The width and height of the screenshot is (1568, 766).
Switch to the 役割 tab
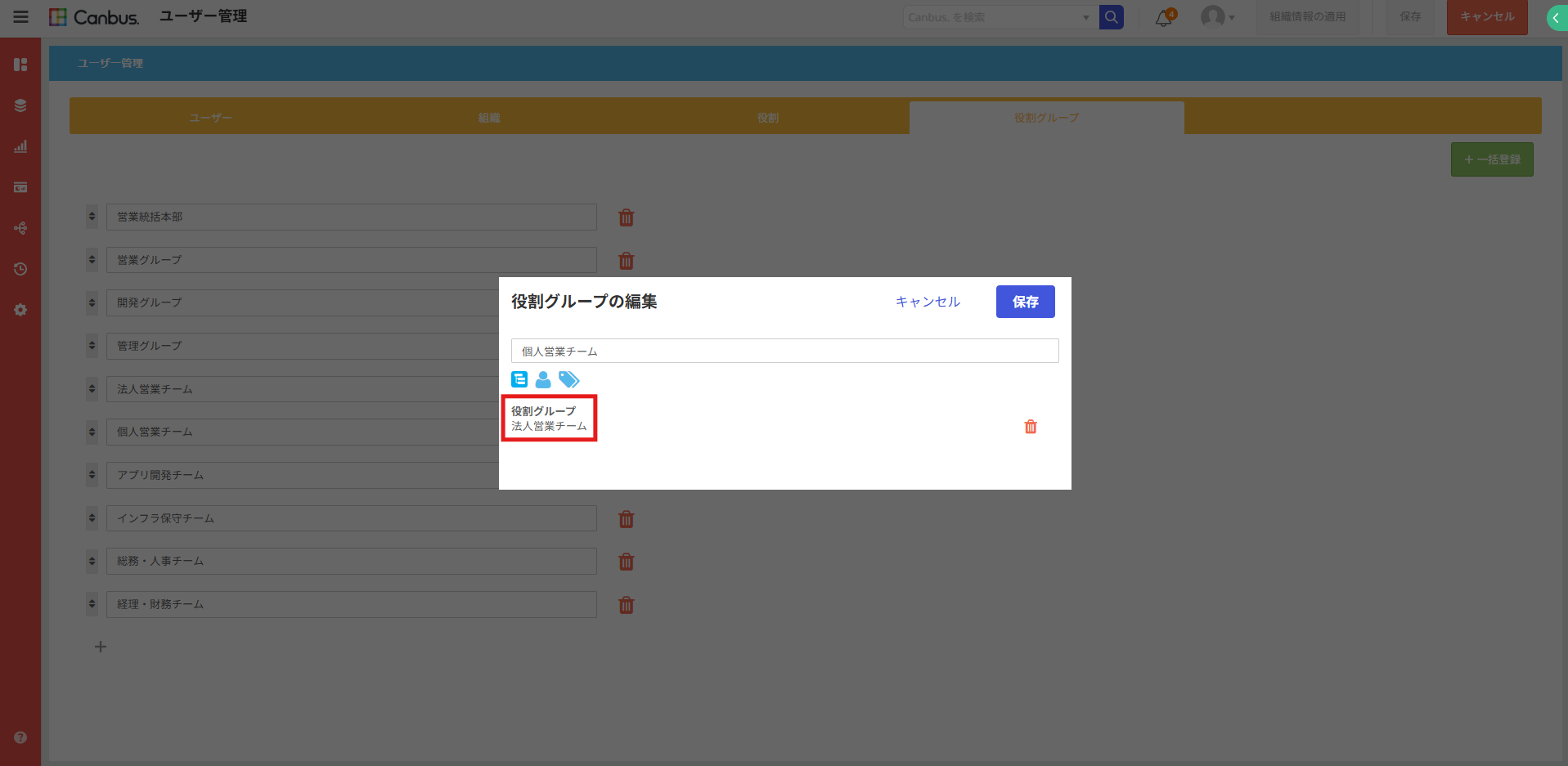point(767,118)
